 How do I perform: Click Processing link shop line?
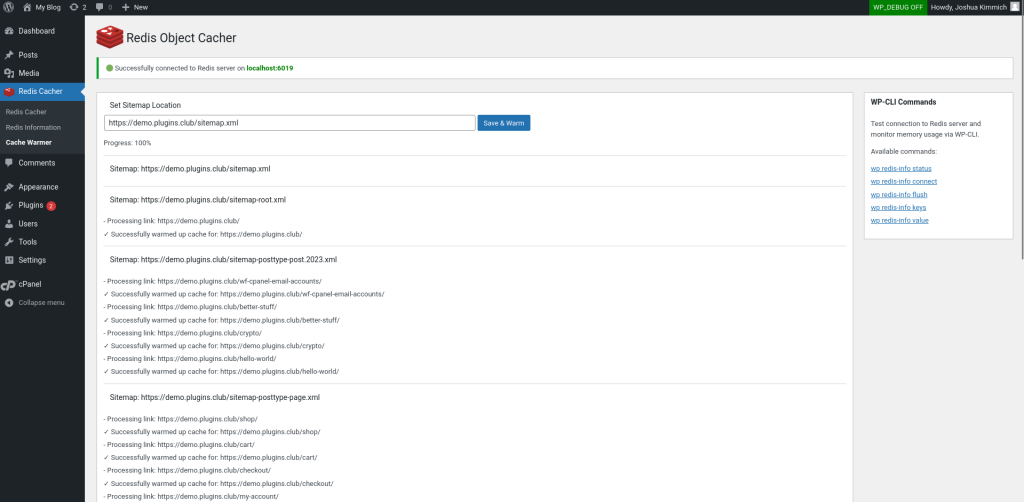point(181,419)
